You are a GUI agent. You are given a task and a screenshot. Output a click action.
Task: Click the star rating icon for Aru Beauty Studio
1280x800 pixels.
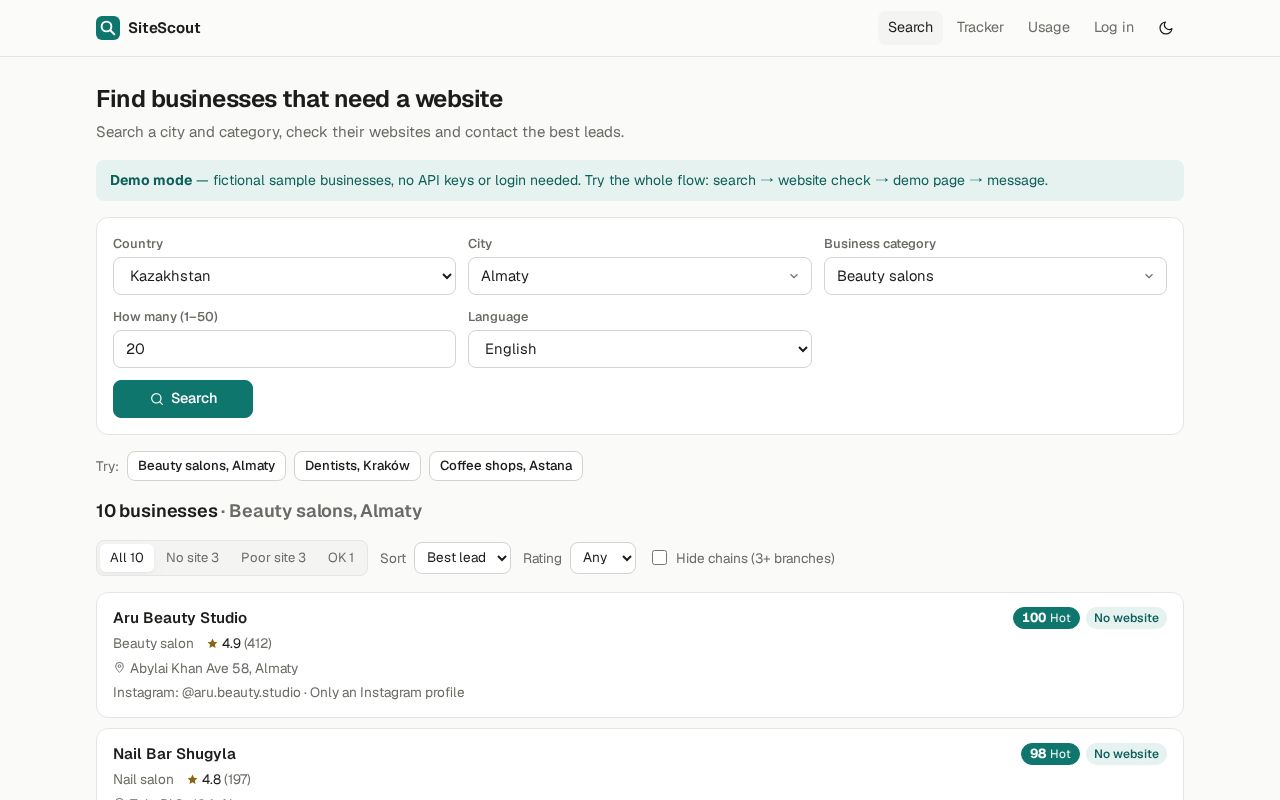[212, 644]
